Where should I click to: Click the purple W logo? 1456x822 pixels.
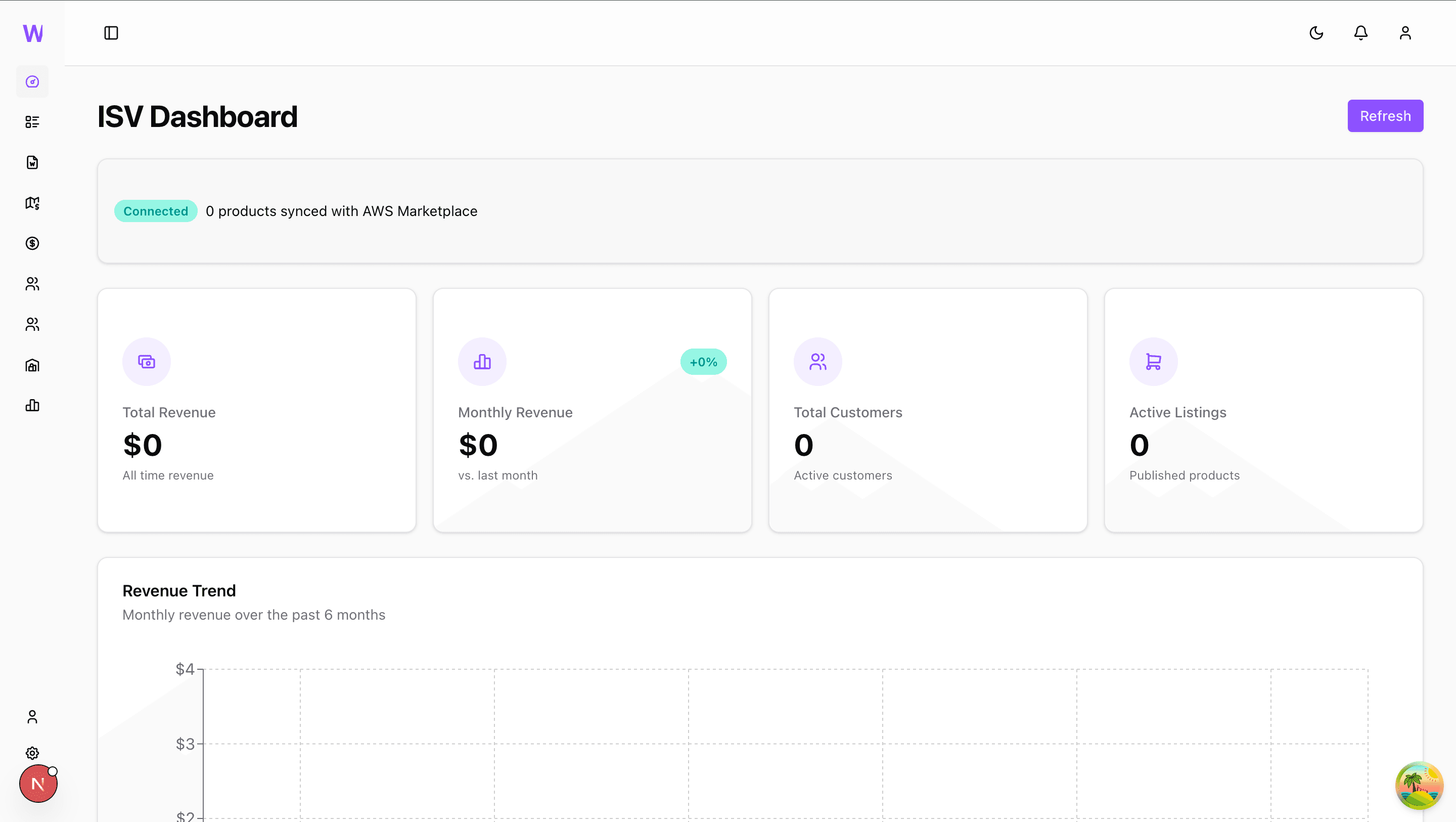pyautogui.click(x=33, y=33)
